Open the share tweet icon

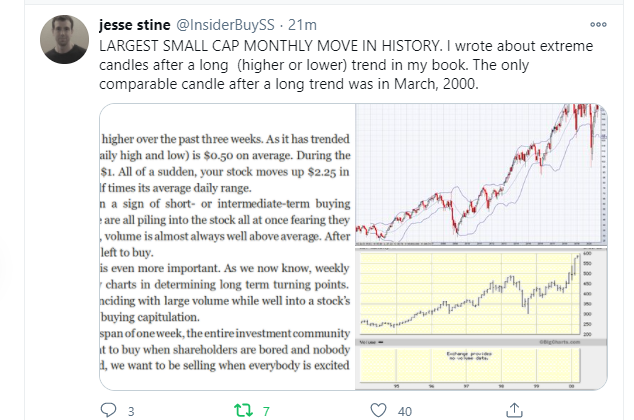tap(513, 408)
